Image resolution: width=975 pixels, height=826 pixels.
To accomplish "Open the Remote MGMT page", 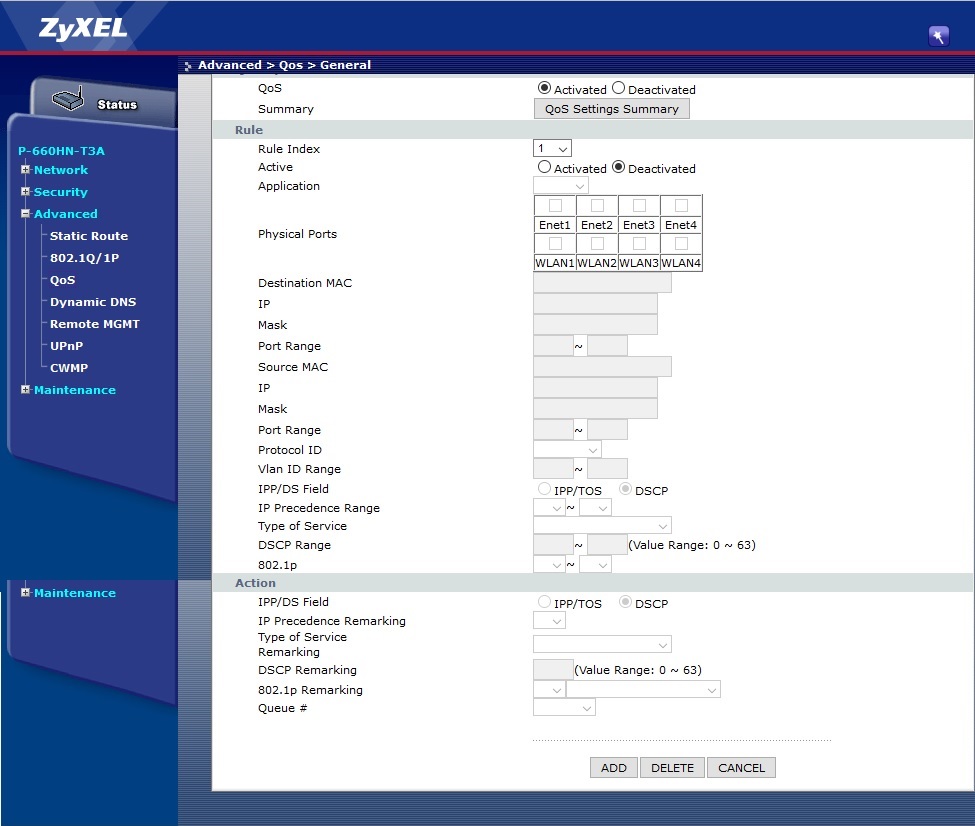I will tap(94, 324).
